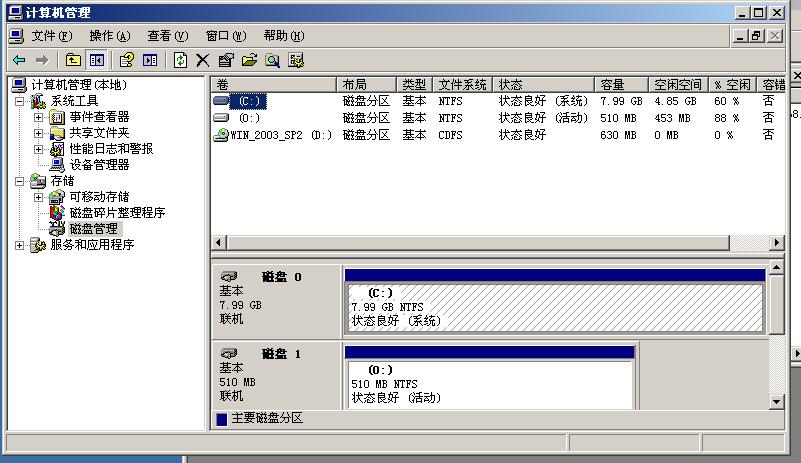The height and width of the screenshot is (463, 801).
Task: Click the 4.85 GB free space cell
Action: click(x=675, y=101)
